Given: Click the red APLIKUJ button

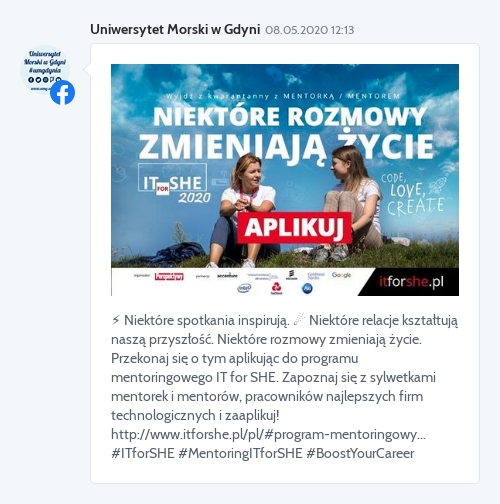Looking at the screenshot, I should click(295, 228).
